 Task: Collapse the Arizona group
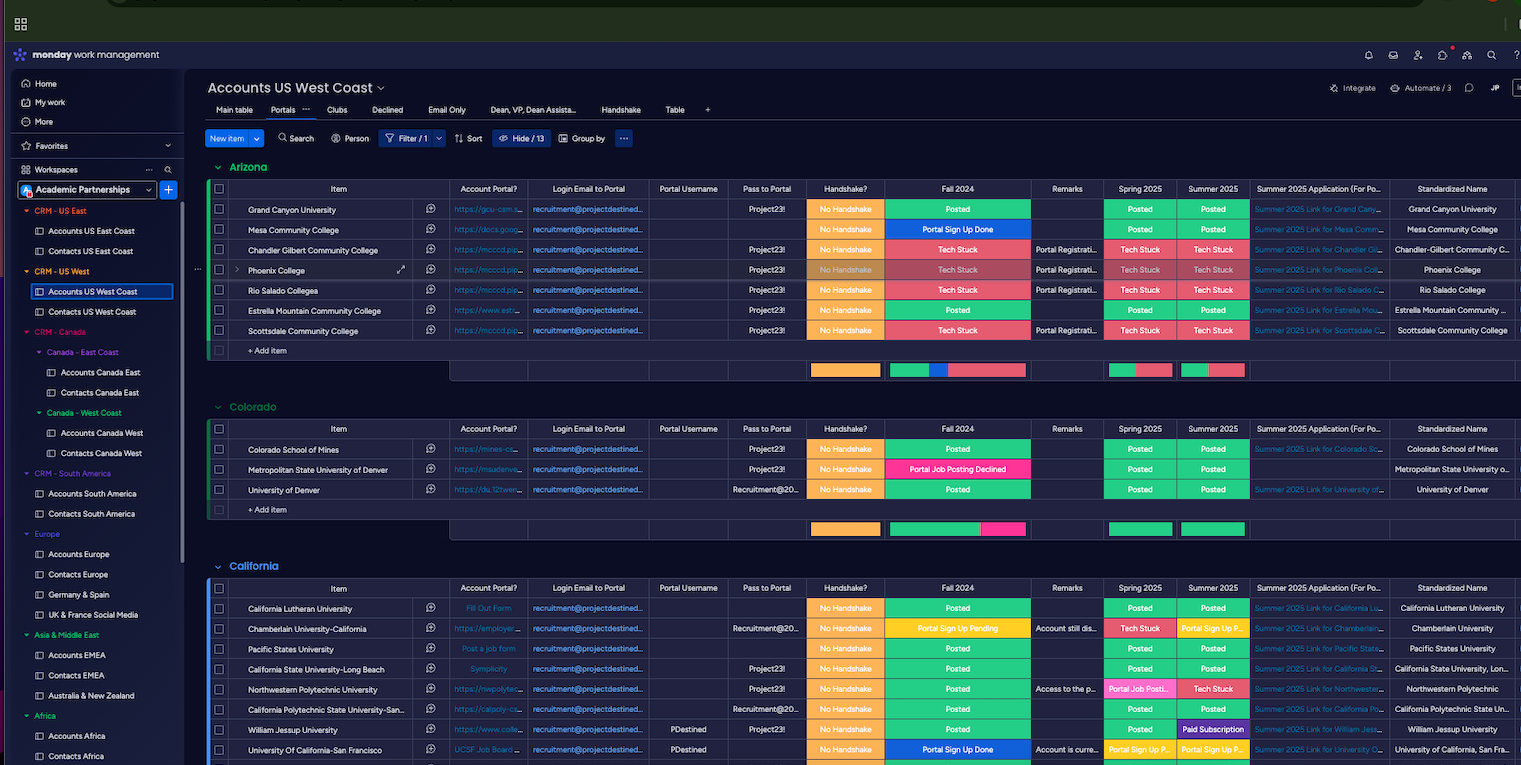(217, 167)
